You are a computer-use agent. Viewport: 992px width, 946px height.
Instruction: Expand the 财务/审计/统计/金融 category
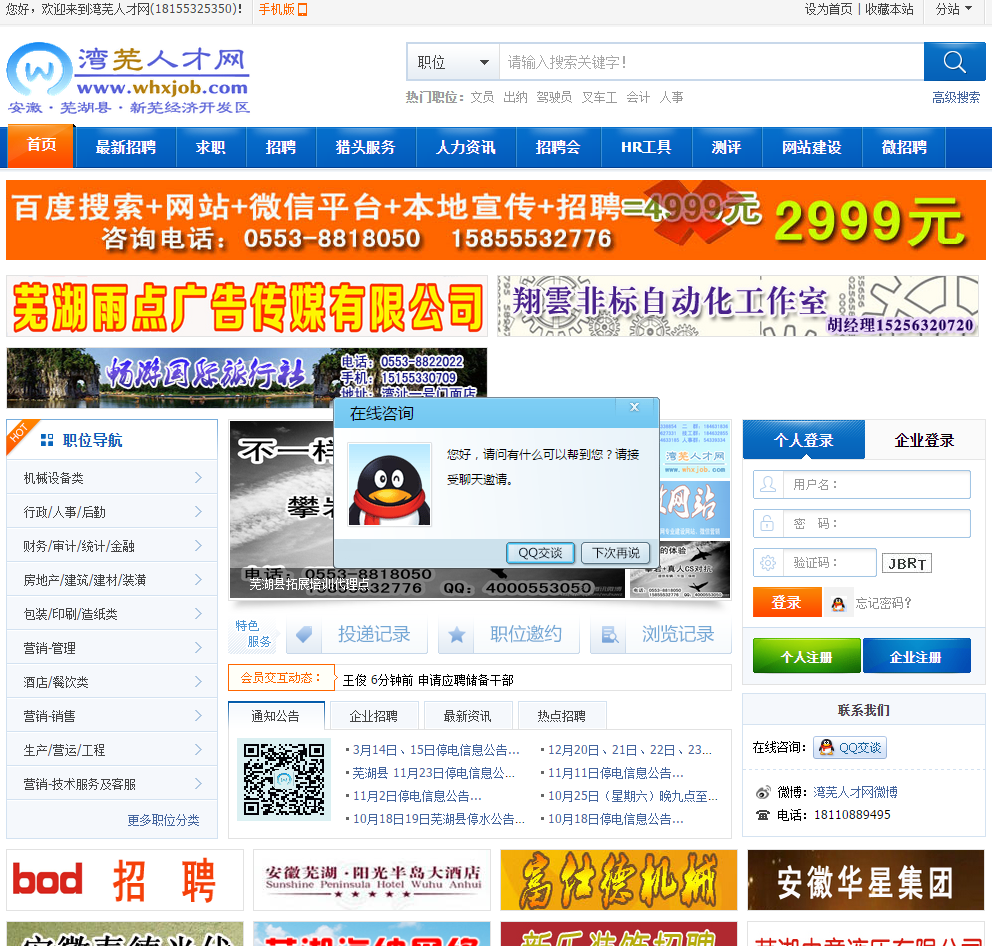click(112, 546)
